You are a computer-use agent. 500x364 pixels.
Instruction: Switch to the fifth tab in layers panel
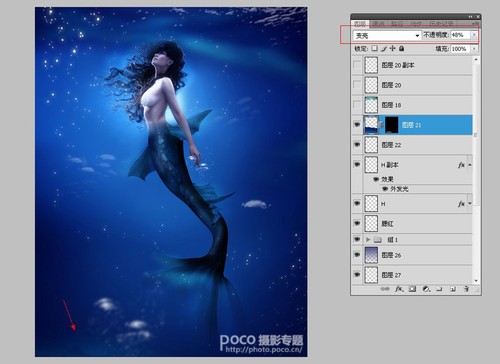point(441,24)
